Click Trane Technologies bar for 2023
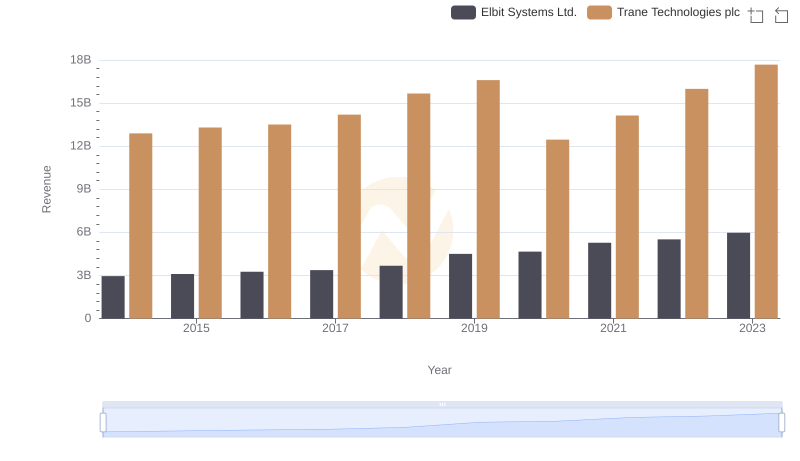This screenshot has width=800, height=461. point(766,192)
